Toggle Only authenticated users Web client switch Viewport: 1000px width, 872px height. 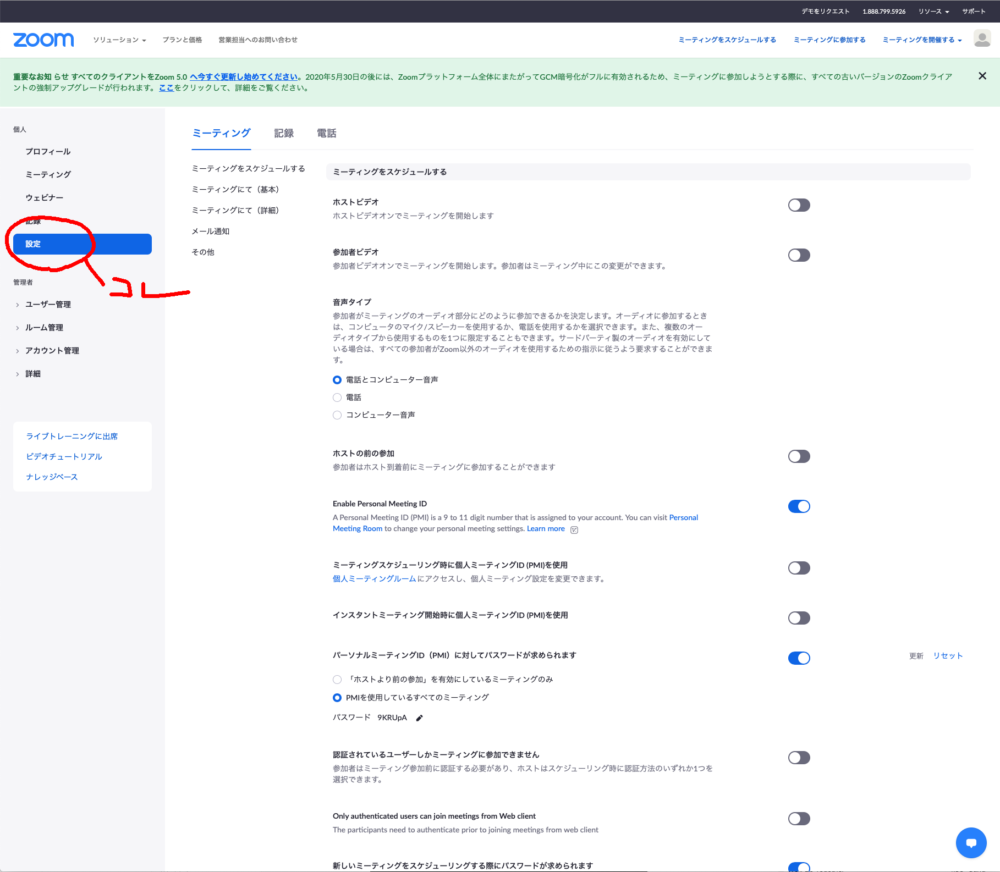tap(798, 818)
